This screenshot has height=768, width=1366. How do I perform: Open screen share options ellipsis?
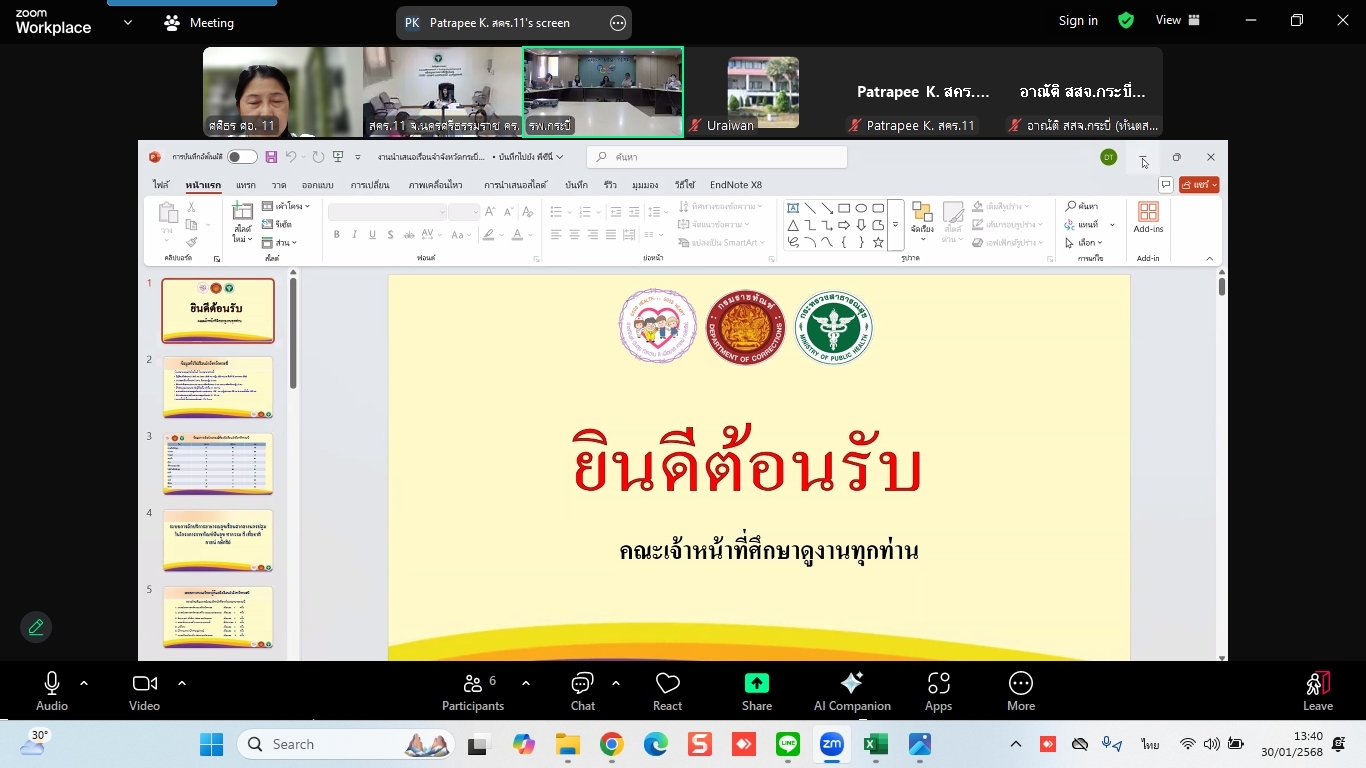coord(618,22)
